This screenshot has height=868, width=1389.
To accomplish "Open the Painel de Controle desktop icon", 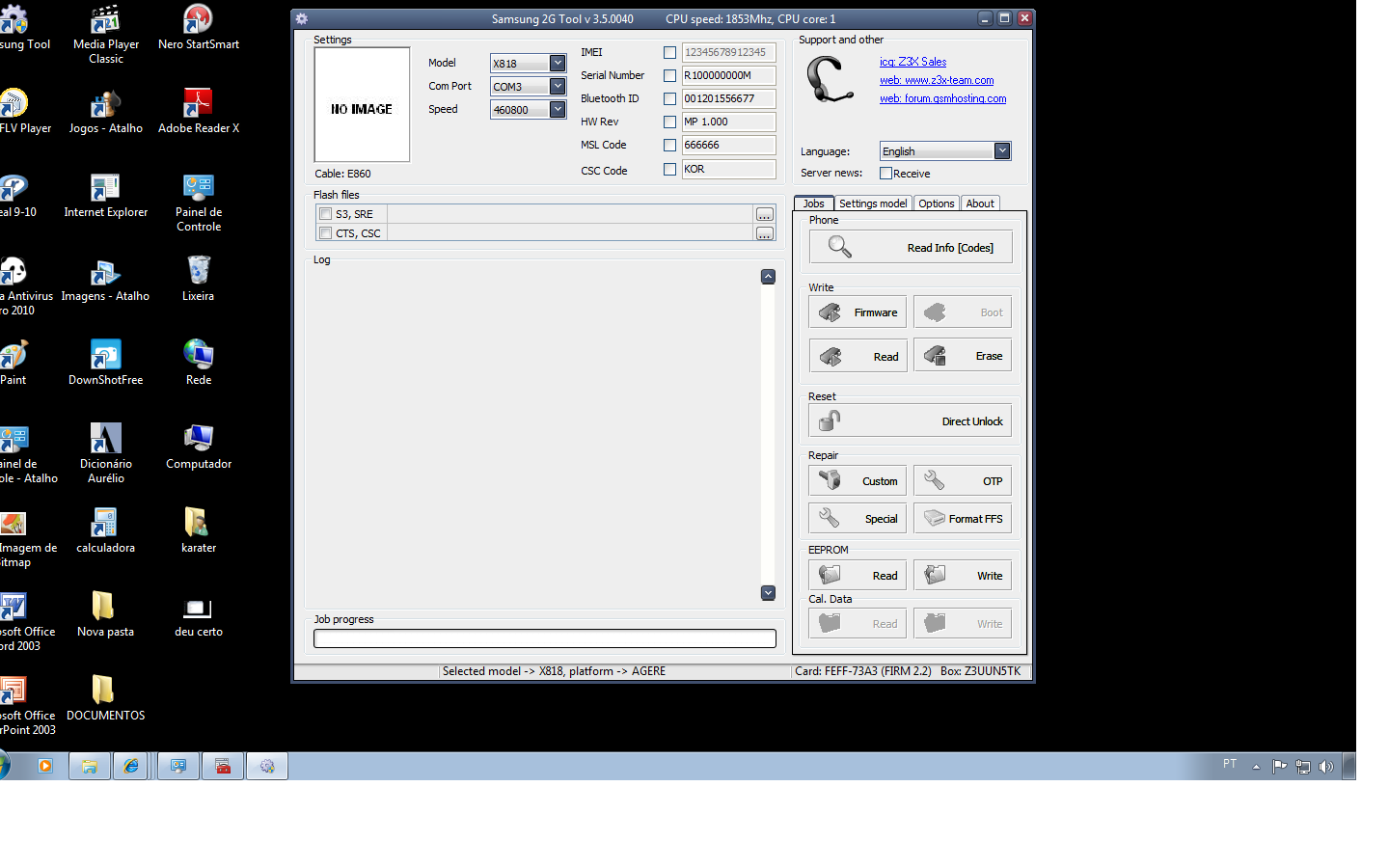I will coord(199,203).
